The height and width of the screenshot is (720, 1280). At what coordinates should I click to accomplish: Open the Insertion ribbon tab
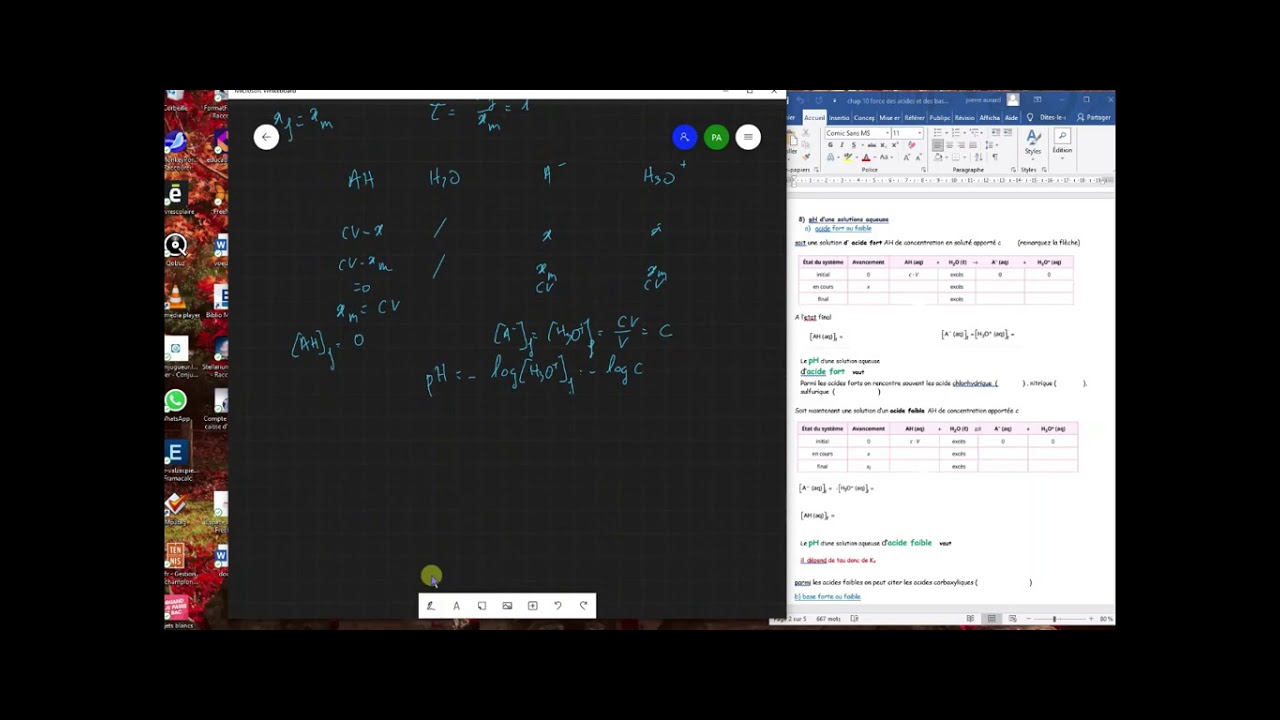click(839, 117)
